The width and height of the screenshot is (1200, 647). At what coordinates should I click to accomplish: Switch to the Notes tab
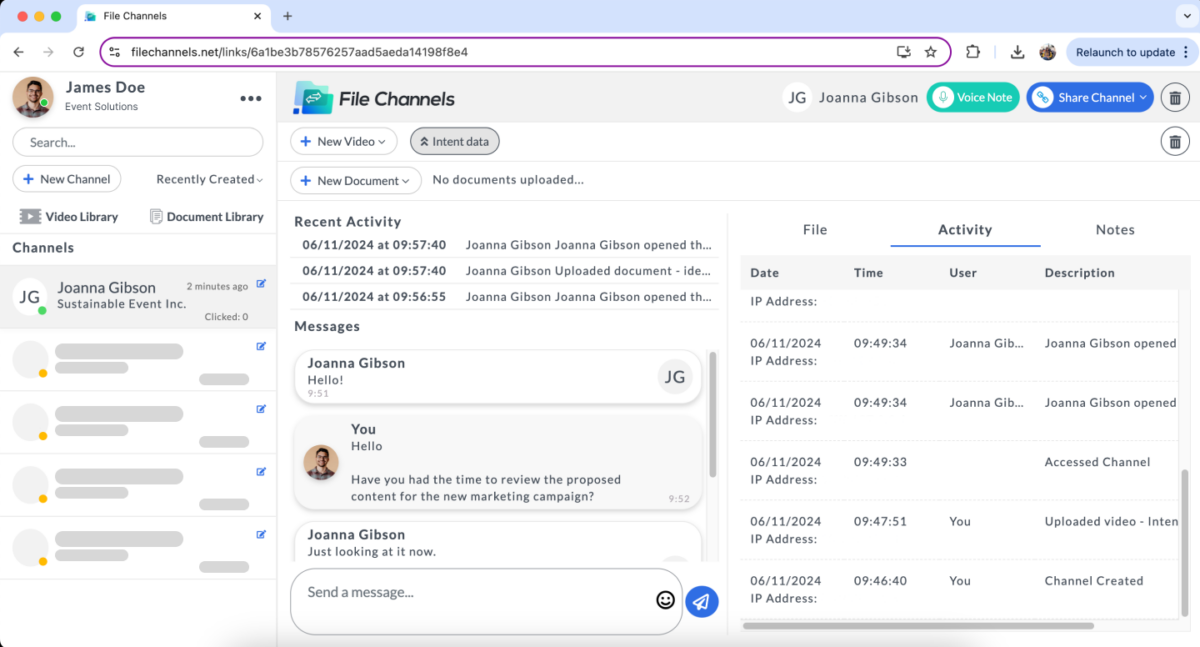pos(1115,229)
